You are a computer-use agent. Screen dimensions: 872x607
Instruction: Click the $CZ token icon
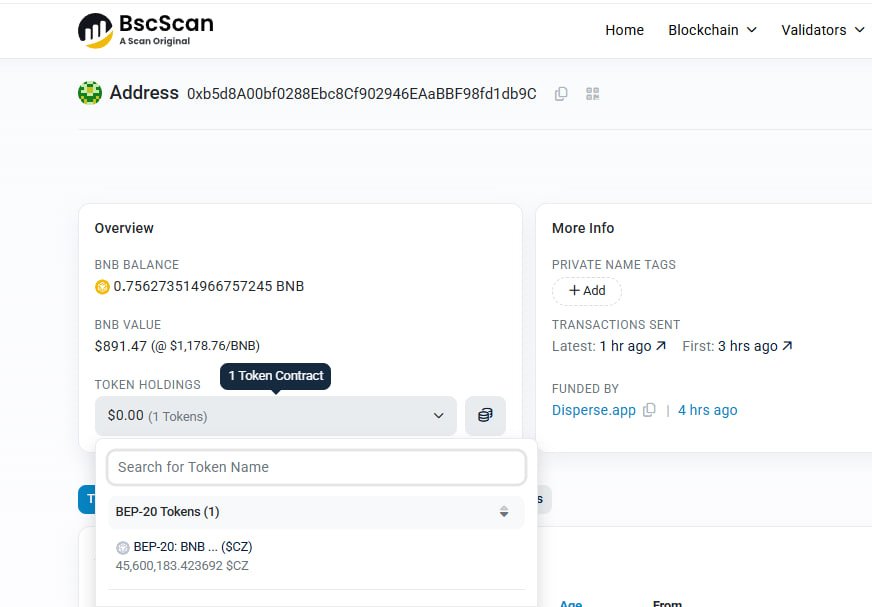pyautogui.click(x=123, y=548)
